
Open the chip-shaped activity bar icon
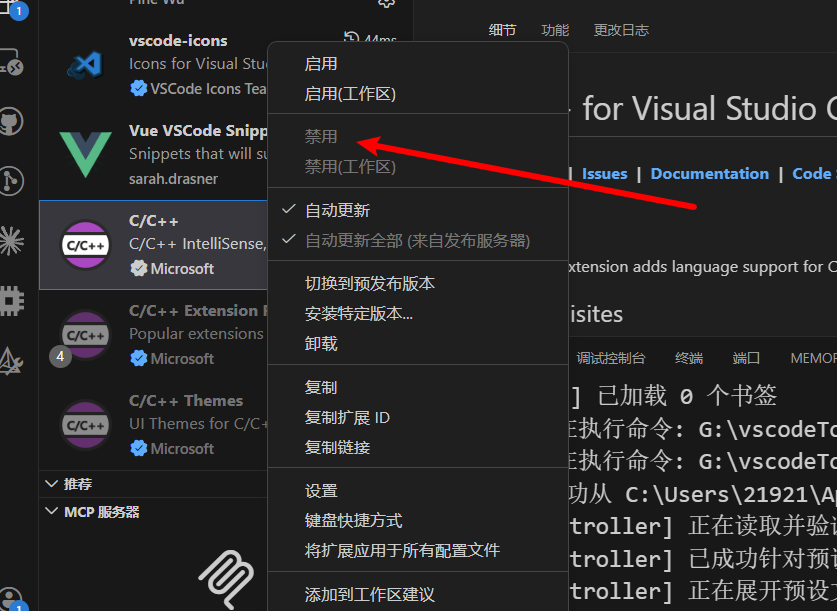pos(11,301)
